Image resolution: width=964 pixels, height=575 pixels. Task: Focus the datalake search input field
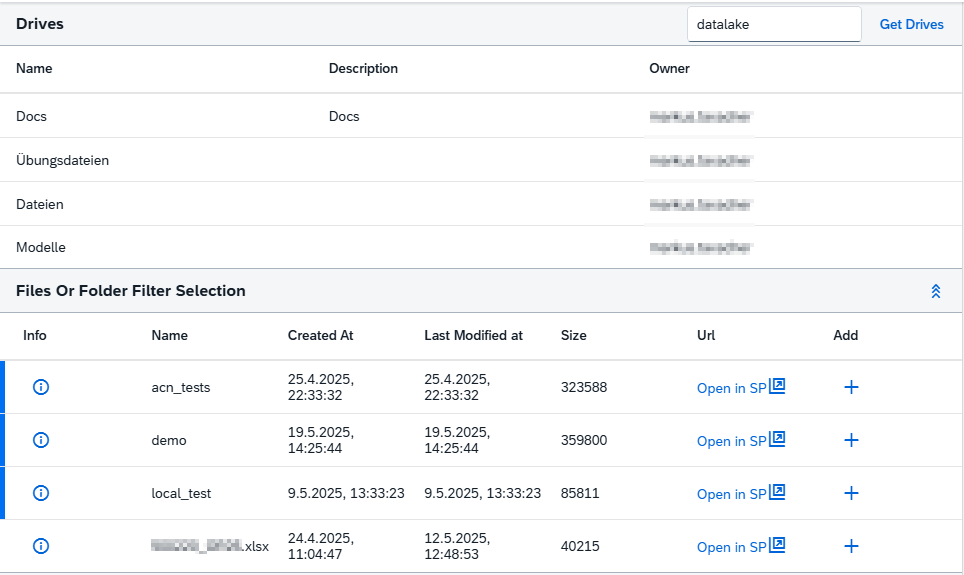pos(773,24)
